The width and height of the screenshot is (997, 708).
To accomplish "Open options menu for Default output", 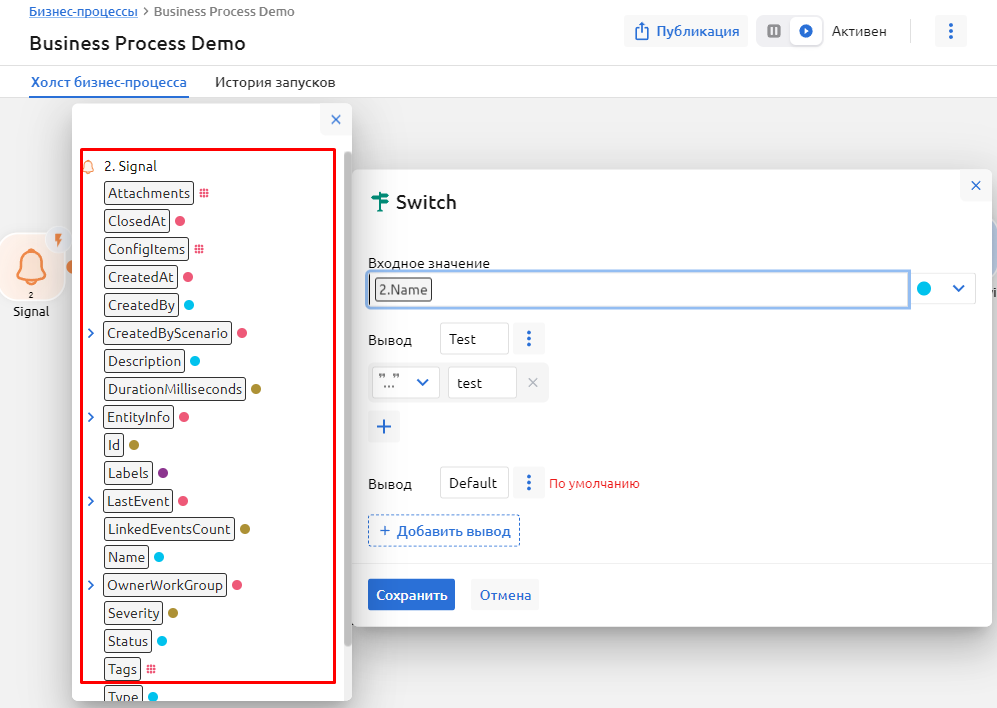I will [x=529, y=483].
